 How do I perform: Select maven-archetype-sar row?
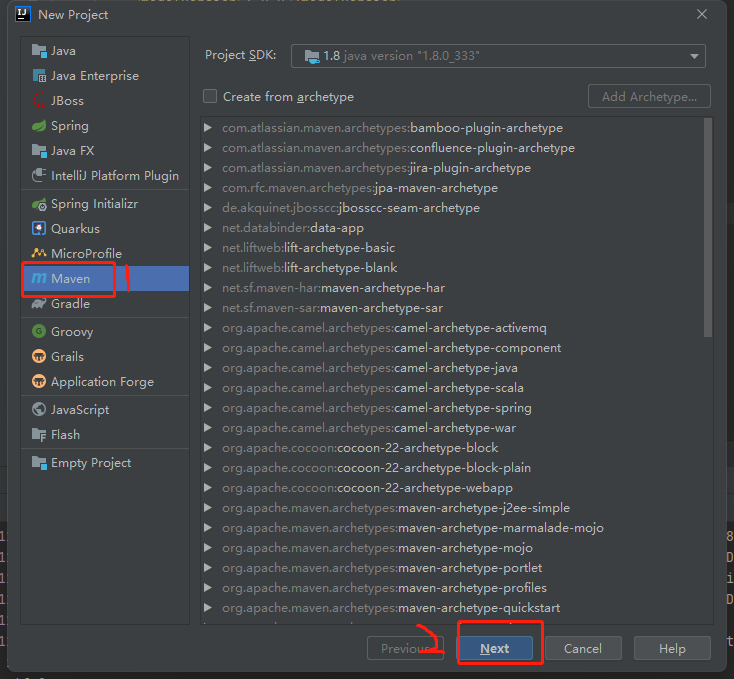452,308
